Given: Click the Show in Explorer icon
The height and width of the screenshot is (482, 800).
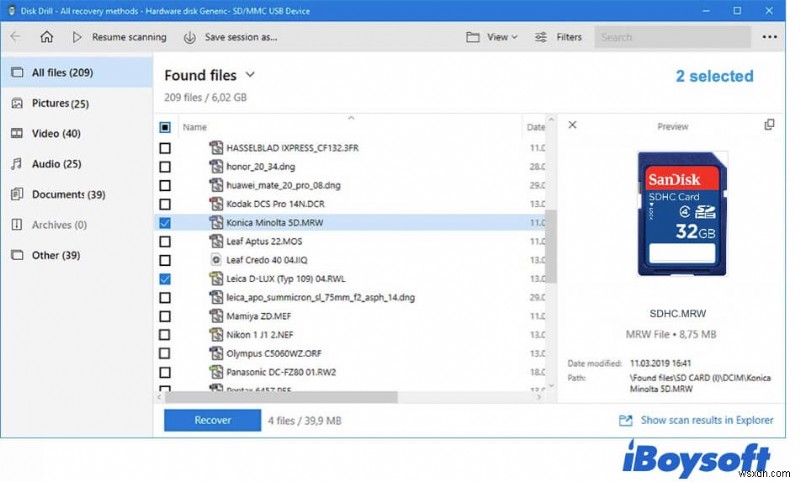Looking at the screenshot, I should tap(626, 420).
